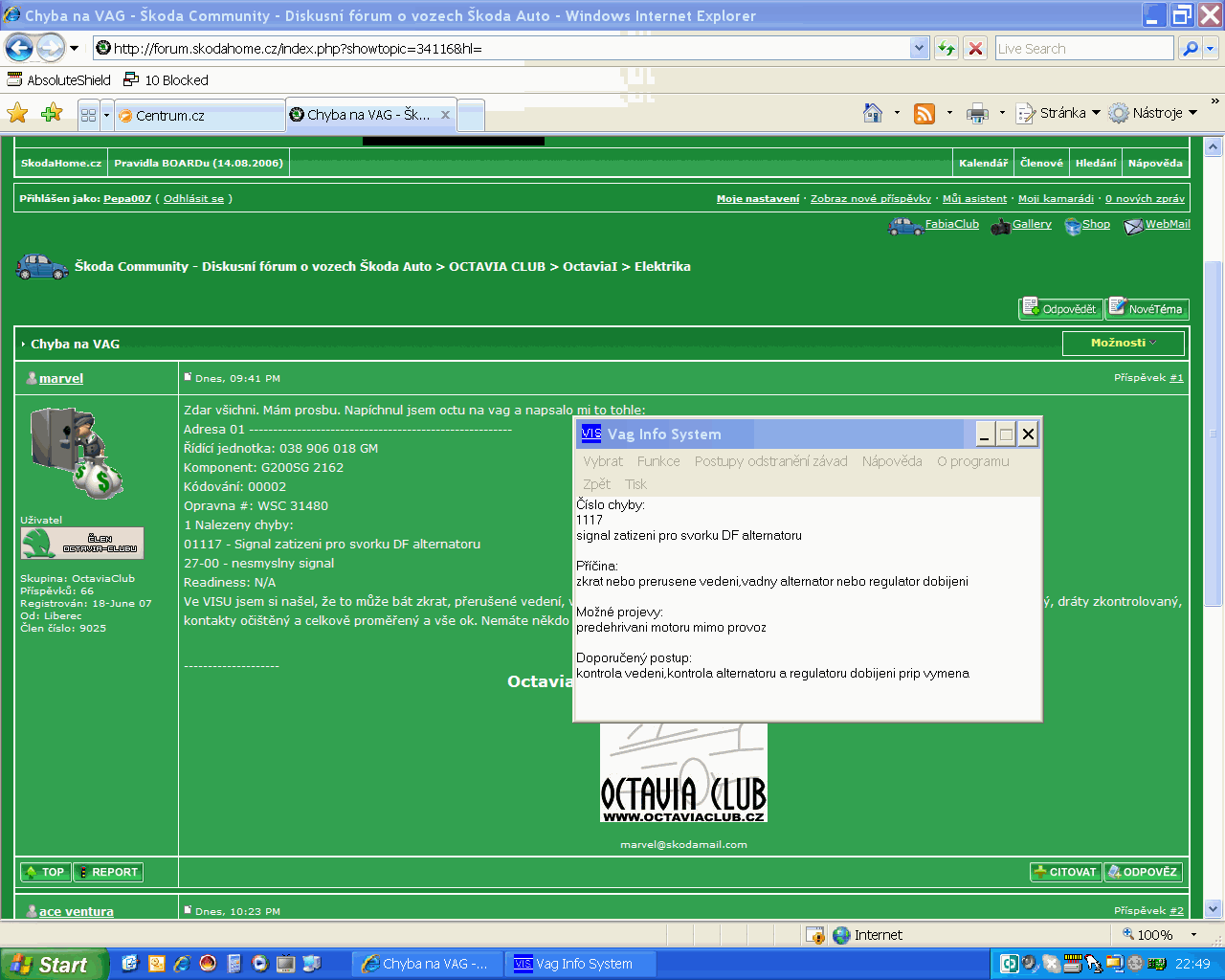Switch to the Centrum.cz tab
The height and width of the screenshot is (980, 1225).
coord(199,116)
